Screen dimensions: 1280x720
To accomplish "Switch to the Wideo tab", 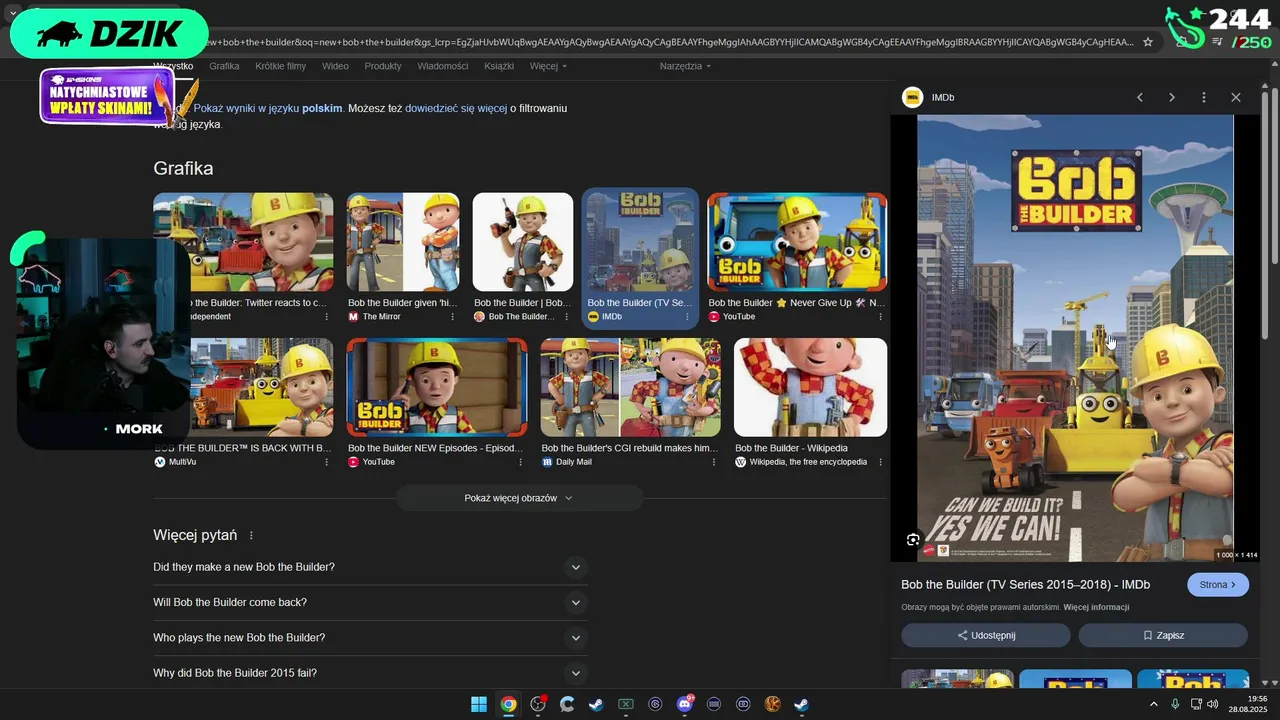I will click(x=335, y=66).
